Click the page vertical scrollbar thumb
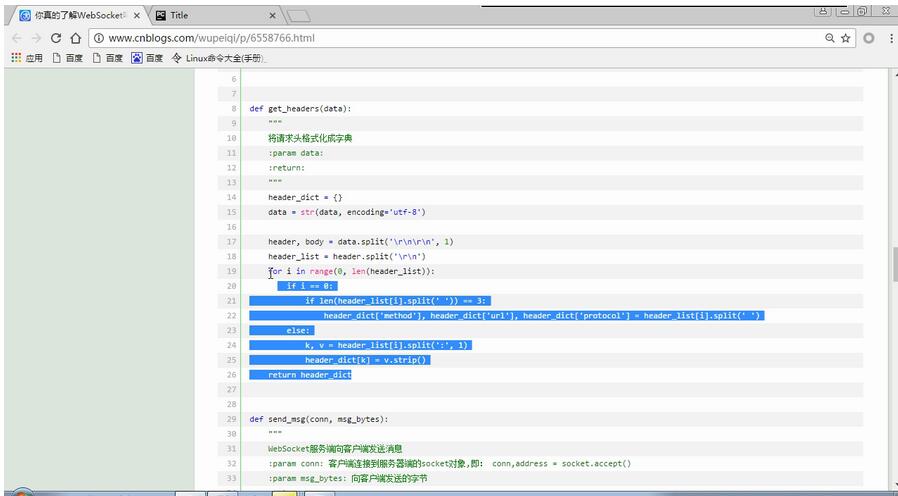Screen dimensions: 898x496 click(895, 264)
